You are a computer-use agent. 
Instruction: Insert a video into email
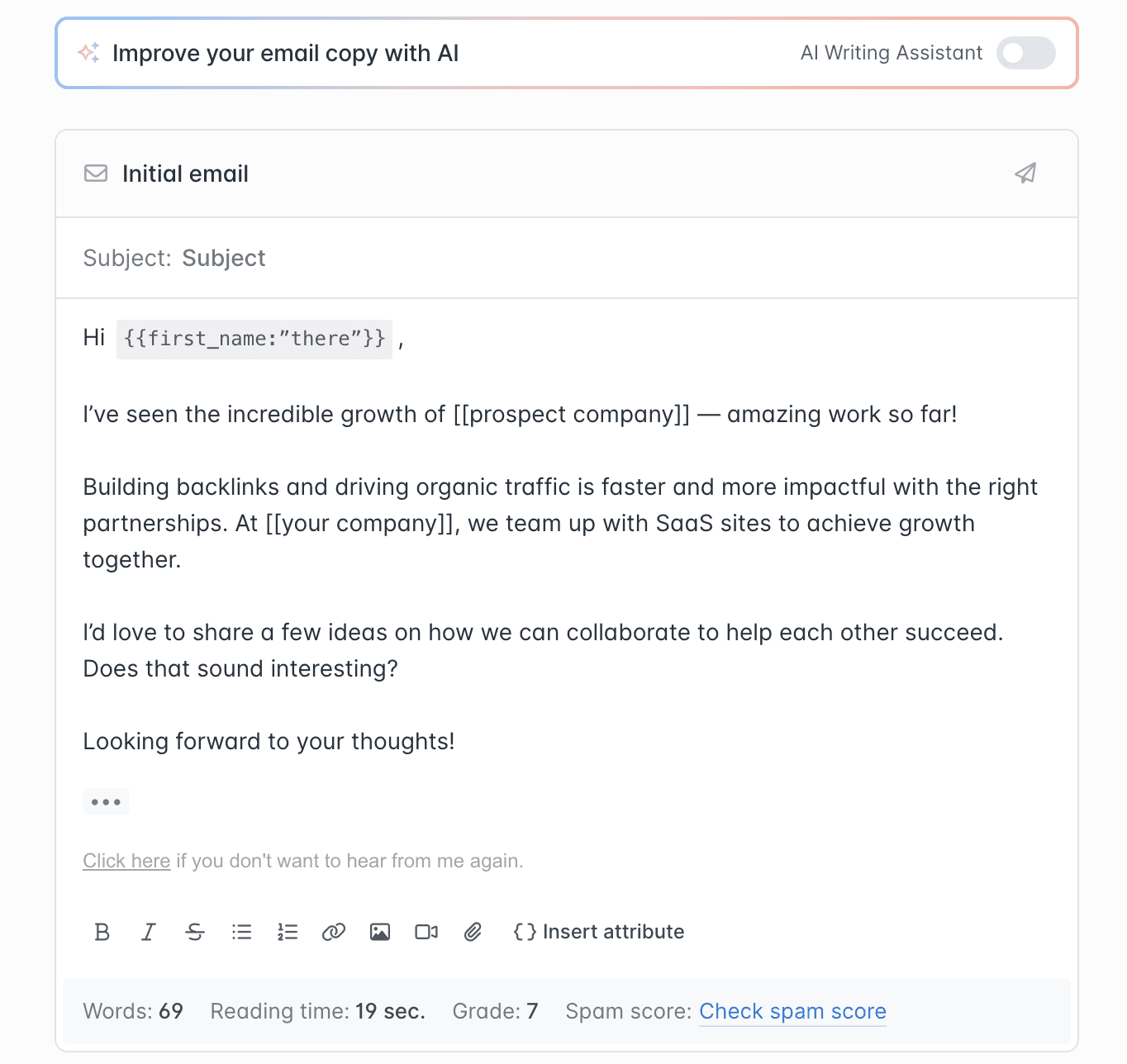point(426,932)
